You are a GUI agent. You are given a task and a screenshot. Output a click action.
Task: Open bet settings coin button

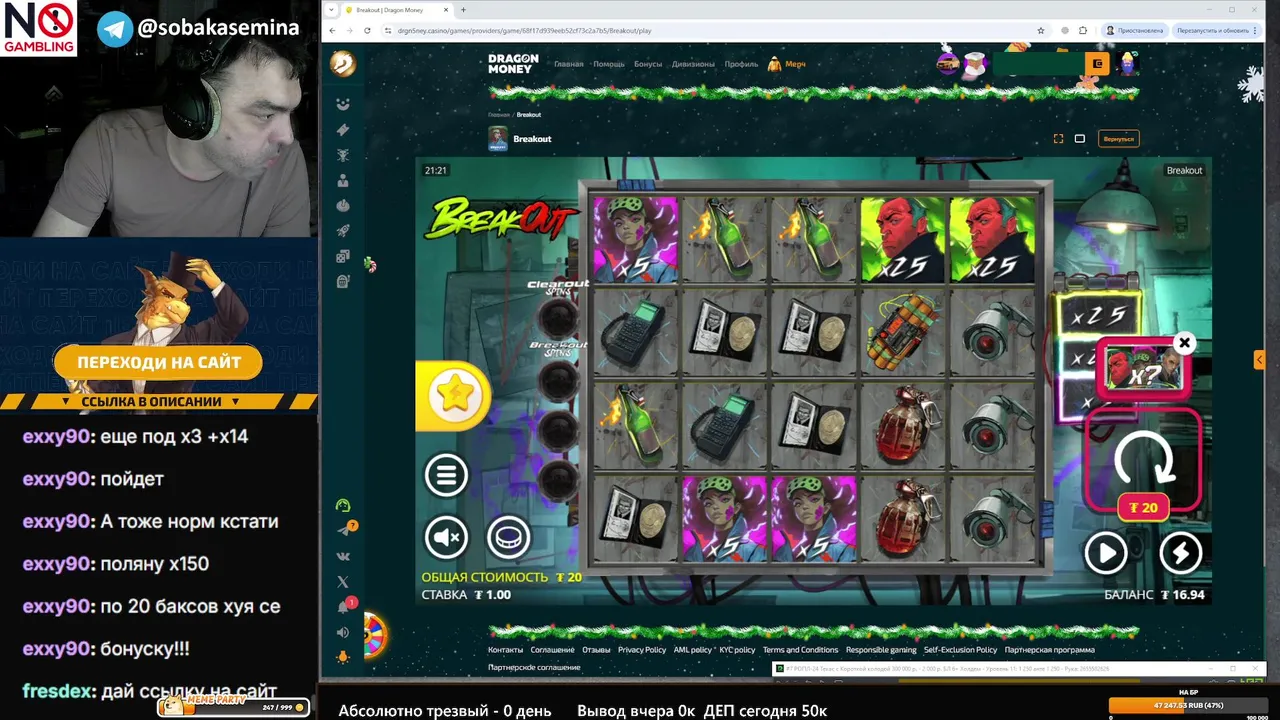tap(508, 537)
